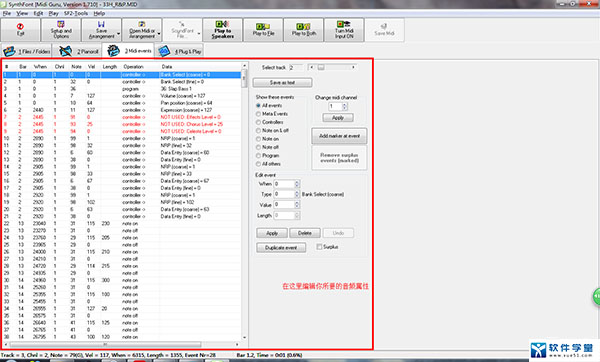Select event row number 22 note on
This screenshot has width=600, height=362.
(122, 223)
